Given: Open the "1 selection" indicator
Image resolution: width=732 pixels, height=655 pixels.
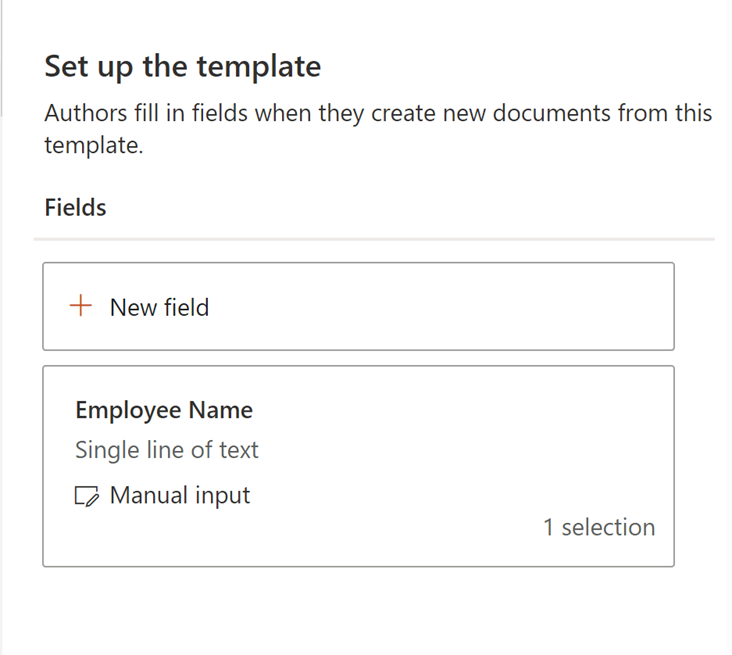Looking at the screenshot, I should [x=599, y=527].
